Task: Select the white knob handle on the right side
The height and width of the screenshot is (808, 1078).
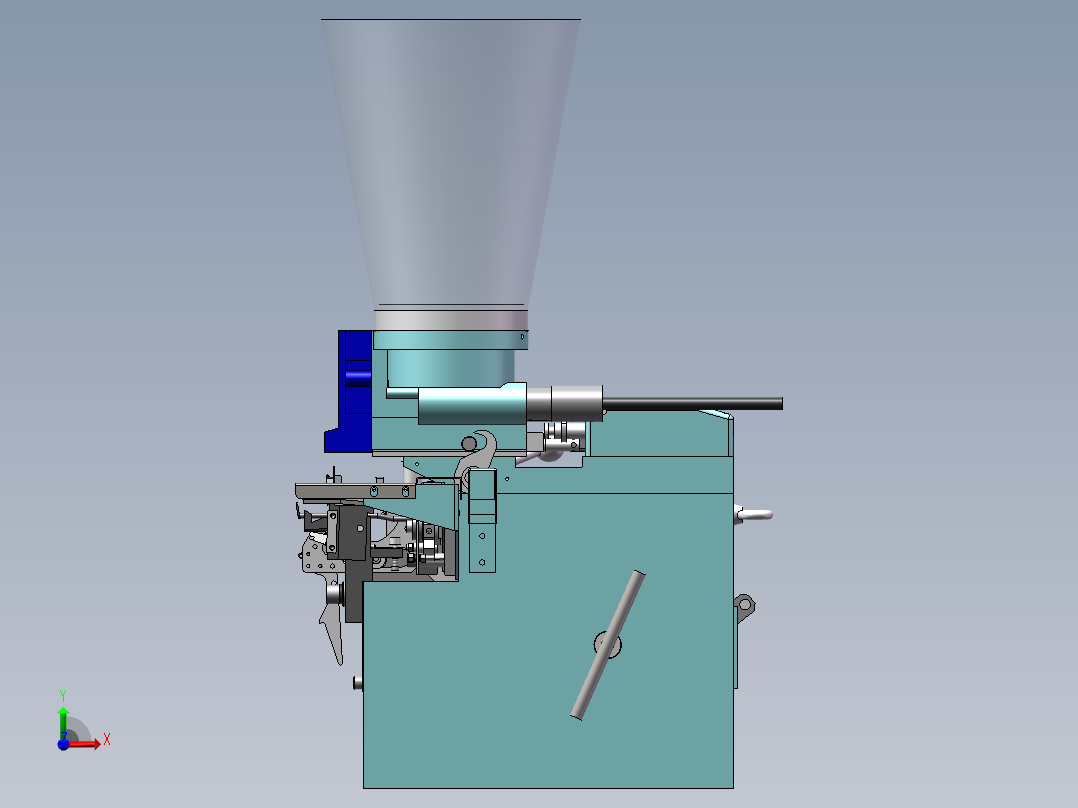Action: coord(754,514)
